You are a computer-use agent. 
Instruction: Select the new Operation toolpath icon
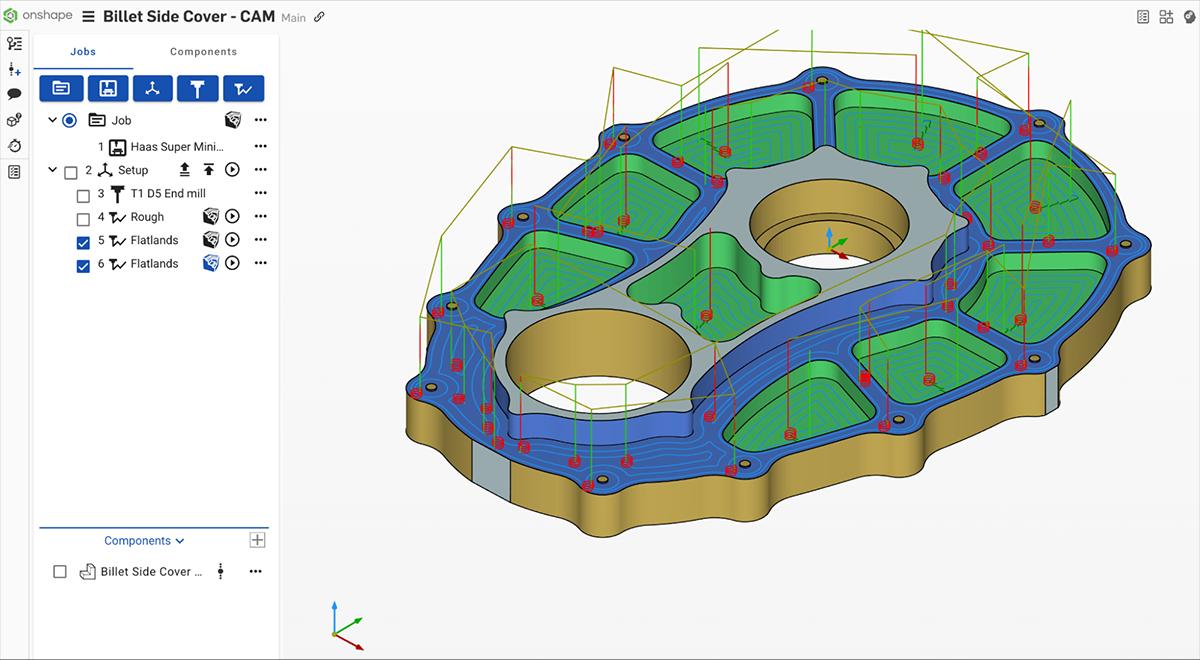pos(243,88)
